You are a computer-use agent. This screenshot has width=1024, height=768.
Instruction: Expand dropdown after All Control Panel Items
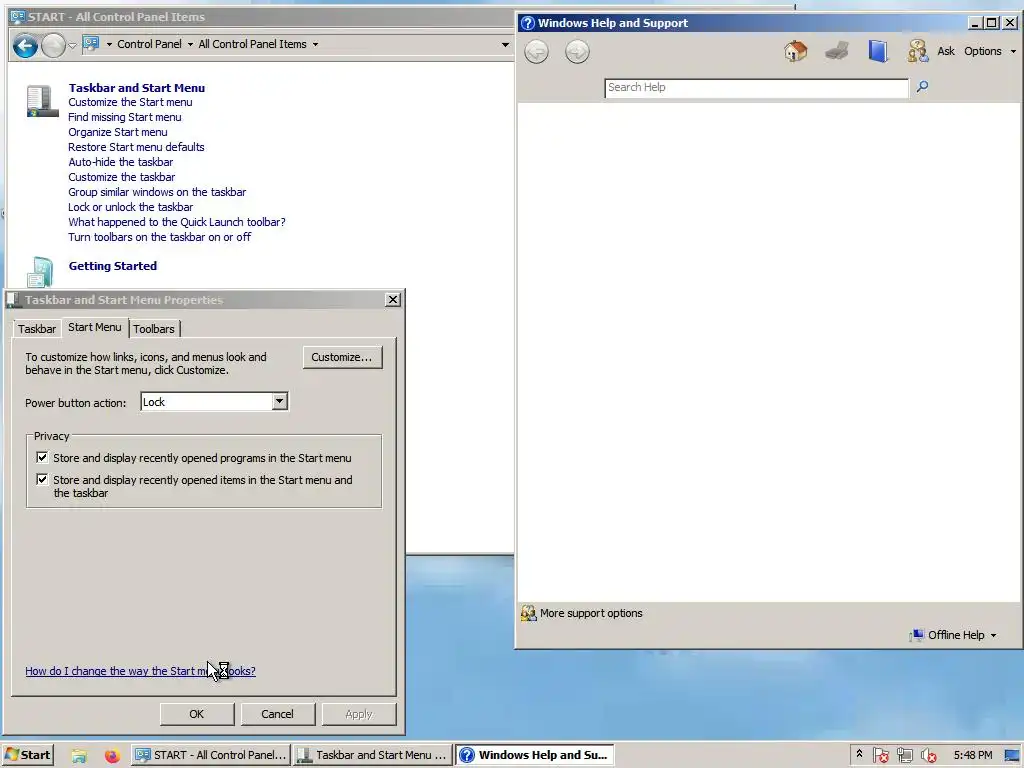click(x=315, y=44)
